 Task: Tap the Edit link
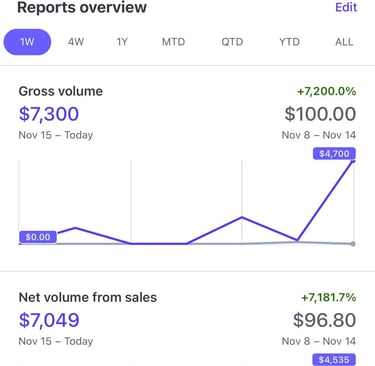point(346,7)
